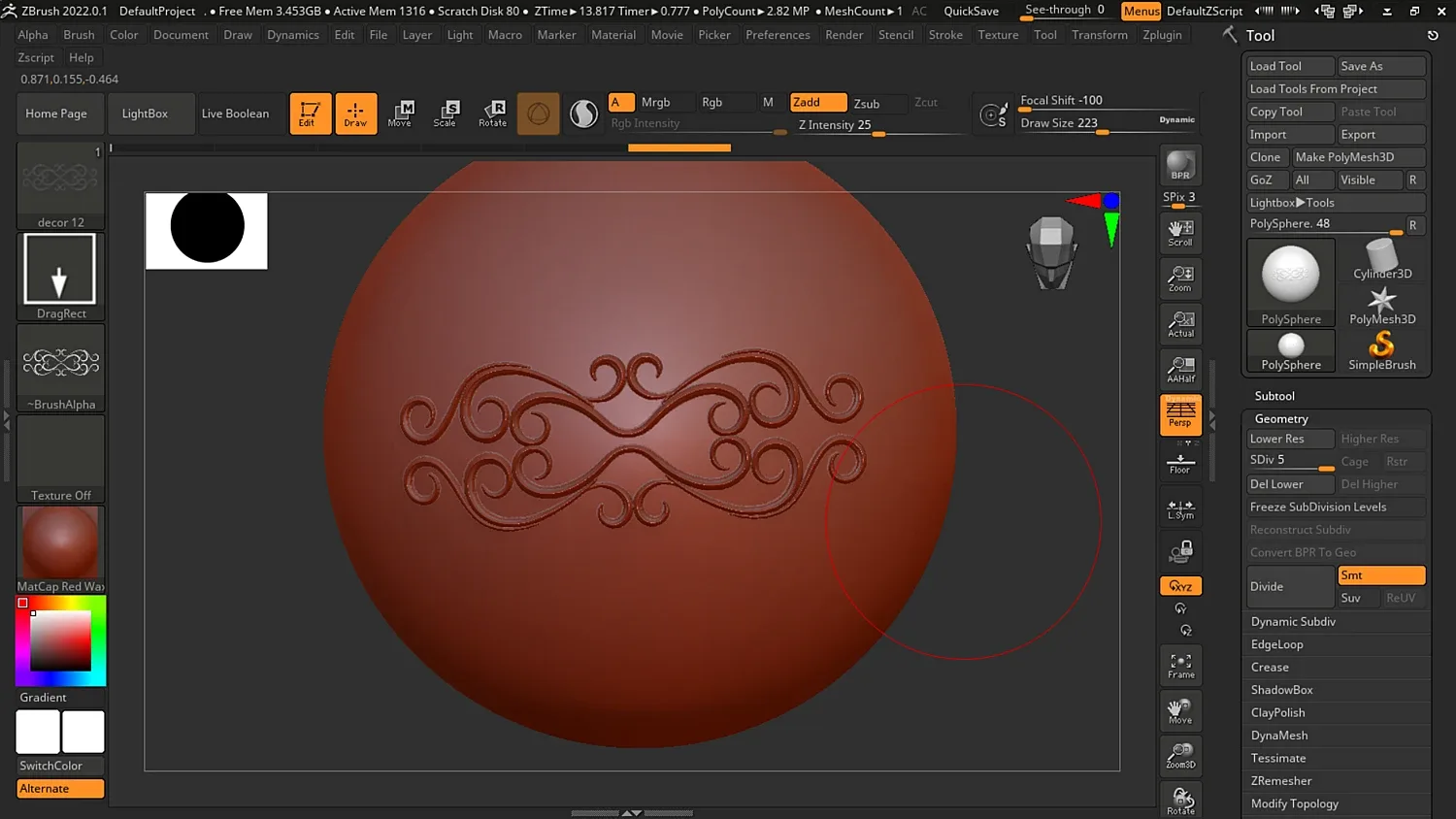Viewport: 1456px width, 819px height.
Task: Open the Stroke menu
Action: point(945,35)
